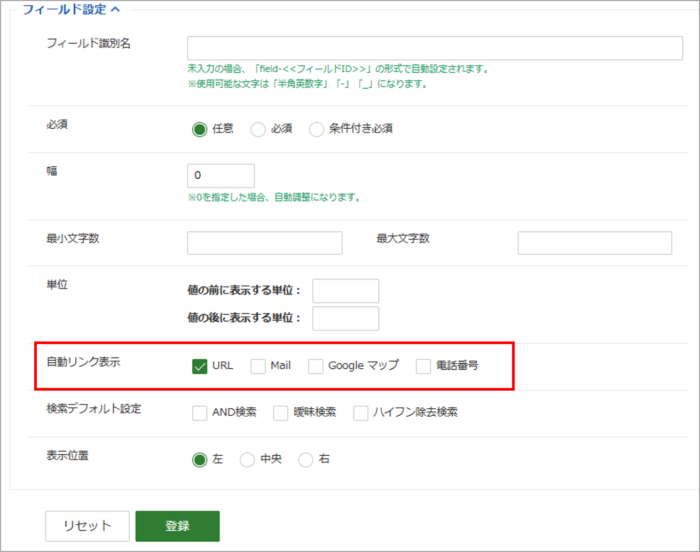The height and width of the screenshot is (552, 700).
Task: Collapse the フィールド設定 section header
Action: [71, 9]
